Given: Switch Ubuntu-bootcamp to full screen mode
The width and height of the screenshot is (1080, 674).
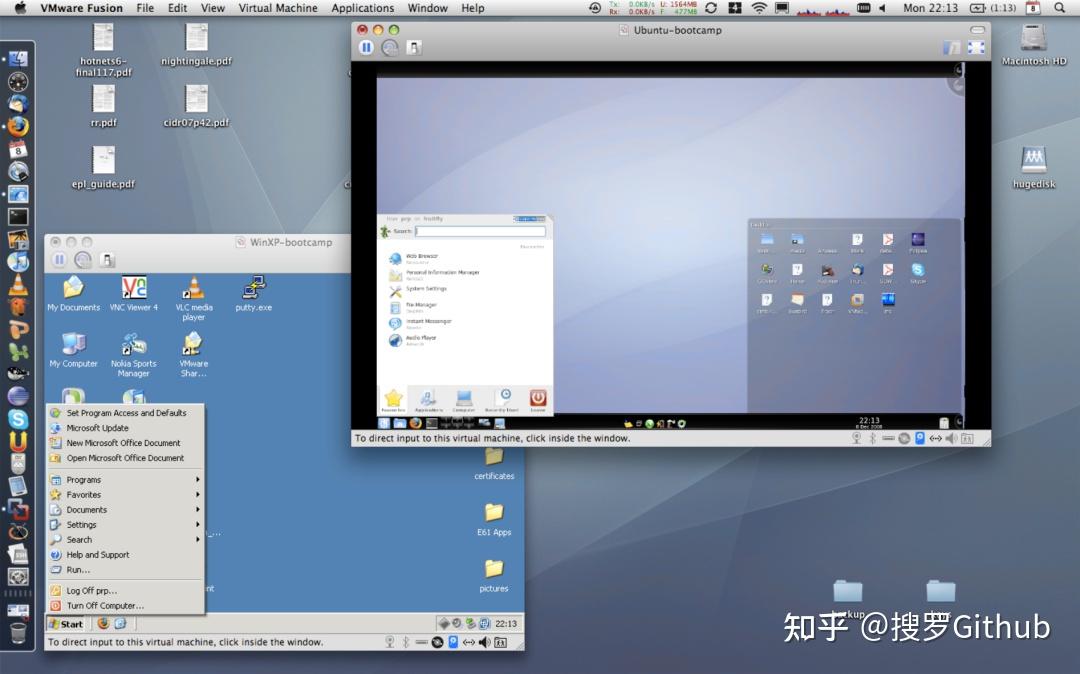Looking at the screenshot, I should (x=976, y=48).
